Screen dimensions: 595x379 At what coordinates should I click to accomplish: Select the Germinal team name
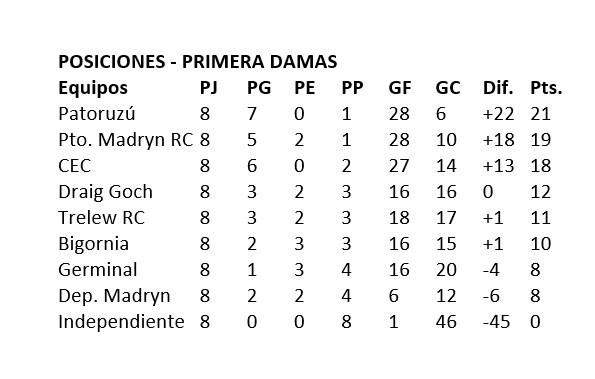click(98, 270)
